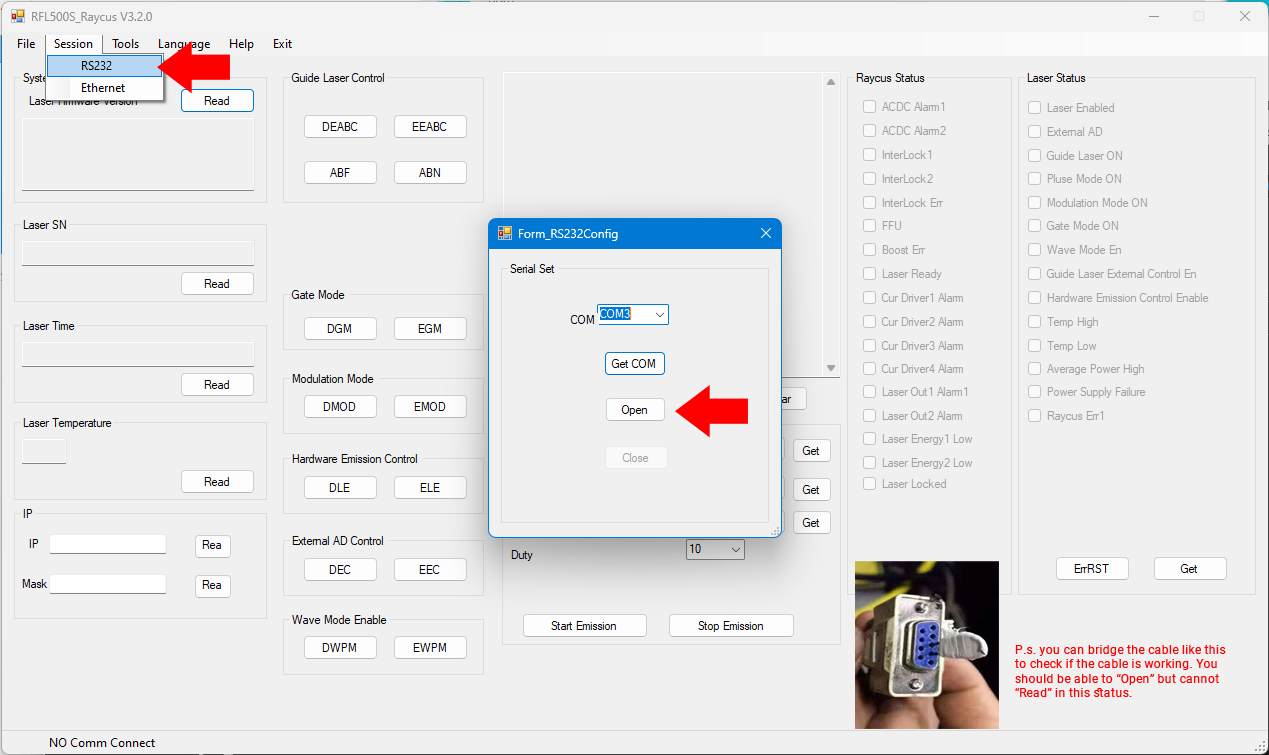Click the ErrRST button

click(x=1092, y=568)
